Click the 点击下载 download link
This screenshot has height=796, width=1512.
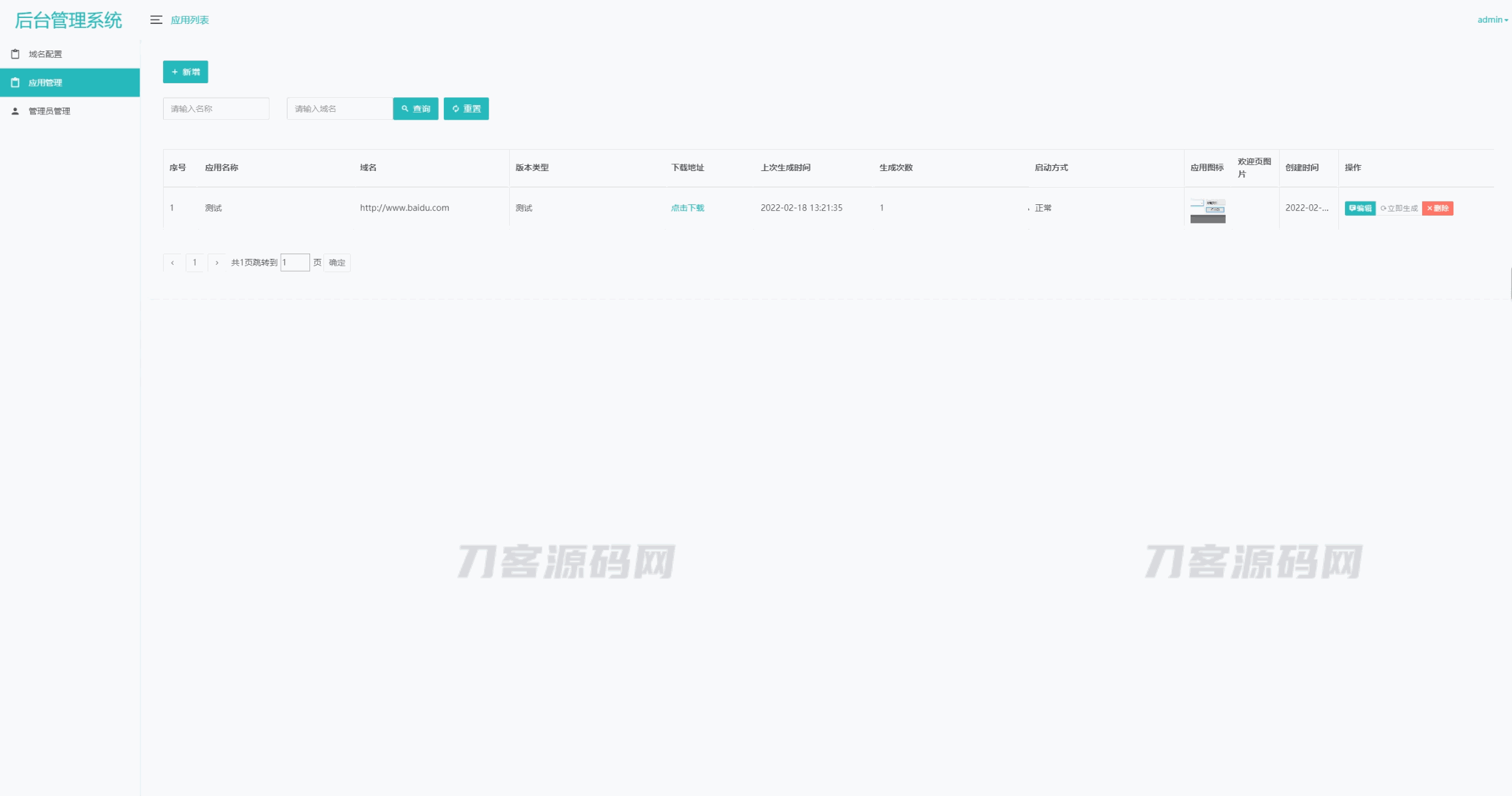pyautogui.click(x=687, y=208)
